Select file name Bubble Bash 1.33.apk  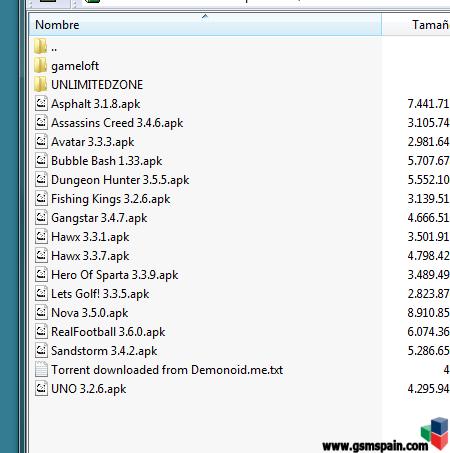pos(107,161)
